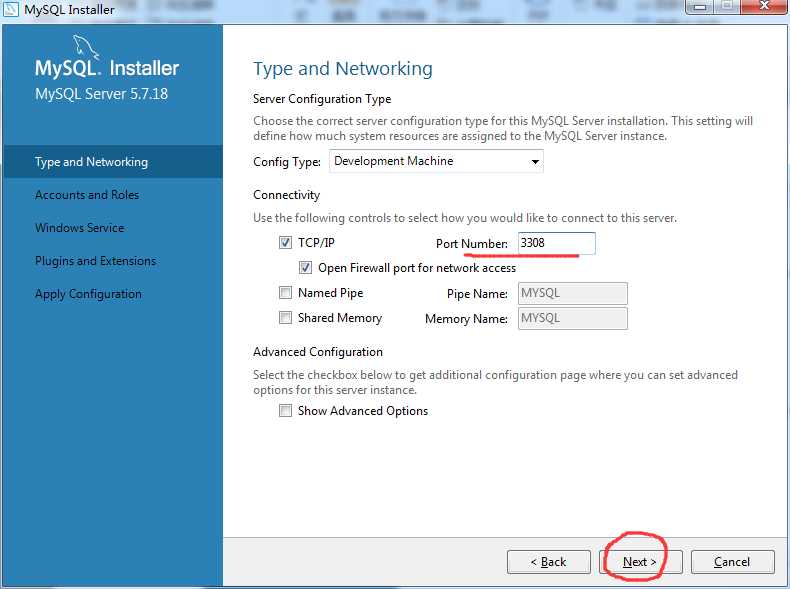Cancel the MySQL configuration
Image resolution: width=790 pixels, height=589 pixels.
(x=733, y=562)
